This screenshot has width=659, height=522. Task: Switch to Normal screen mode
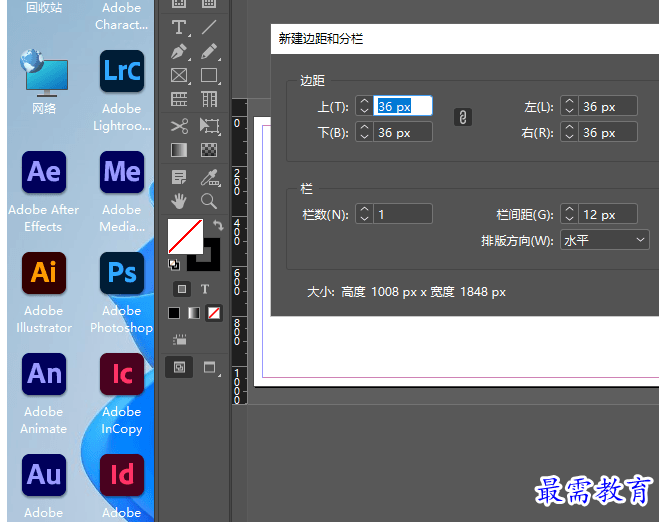click(179, 367)
